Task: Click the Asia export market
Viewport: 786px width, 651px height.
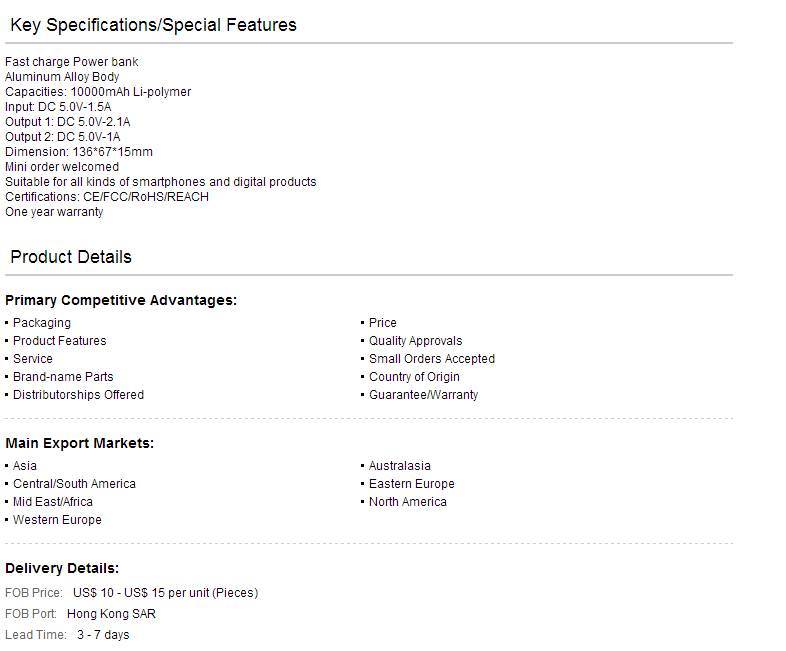Action: [25, 466]
